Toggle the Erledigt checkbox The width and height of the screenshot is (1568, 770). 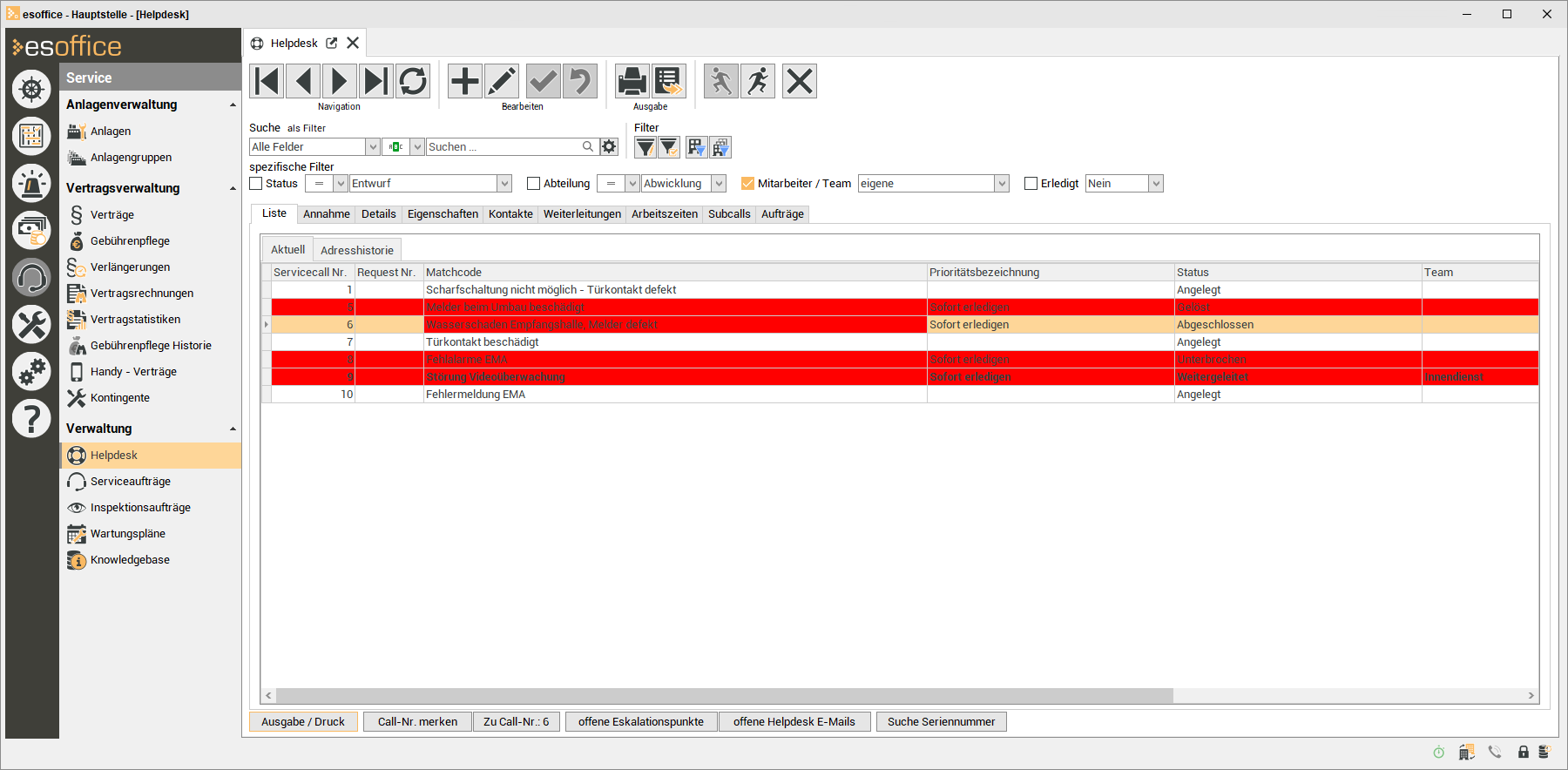[x=1031, y=184]
